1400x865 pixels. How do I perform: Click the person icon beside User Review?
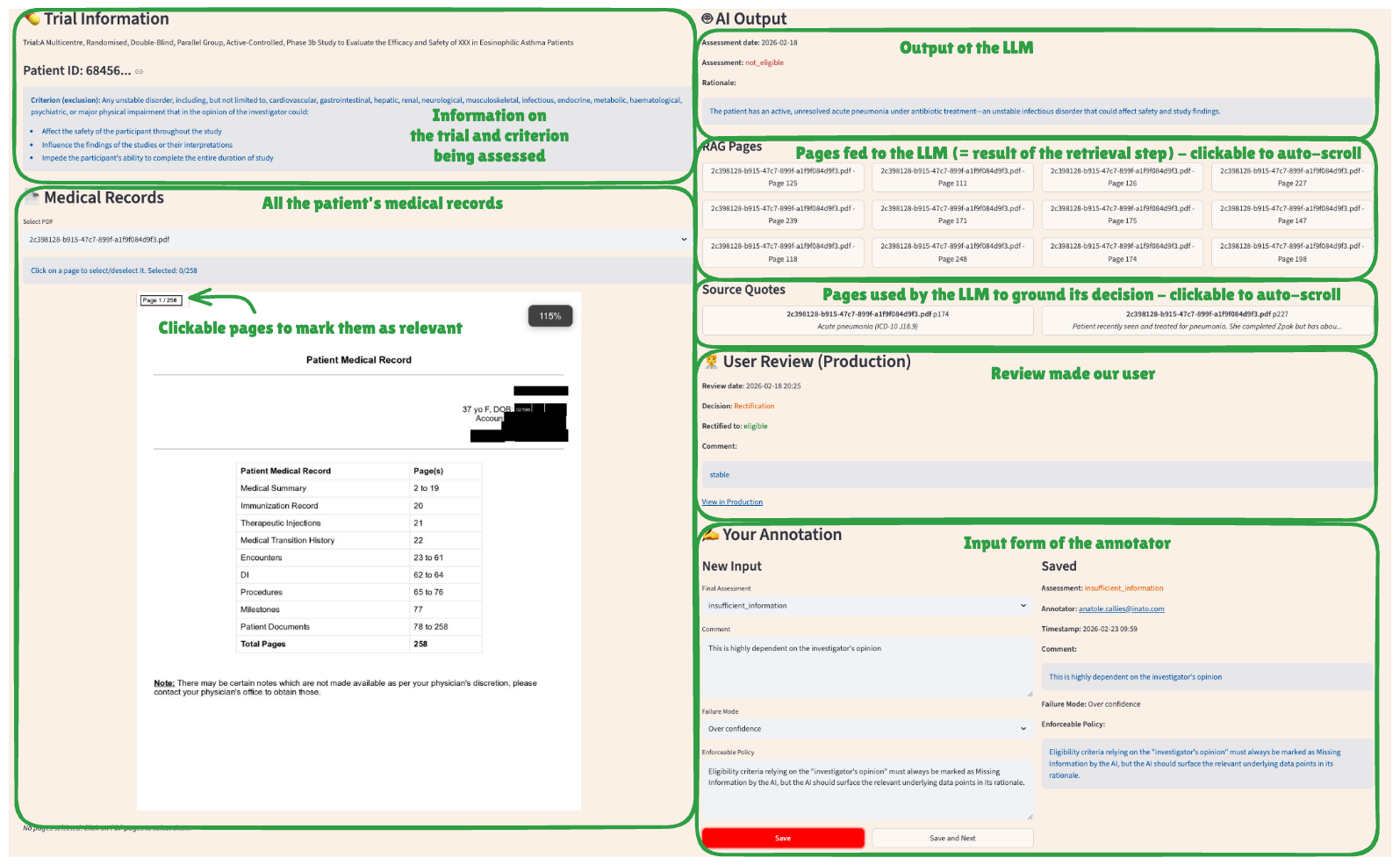[711, 362]
